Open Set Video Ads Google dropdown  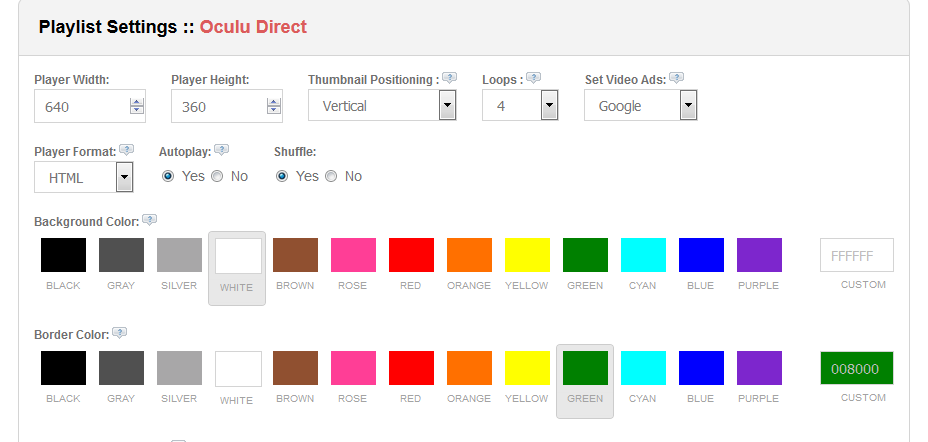(x=640, y=106)
